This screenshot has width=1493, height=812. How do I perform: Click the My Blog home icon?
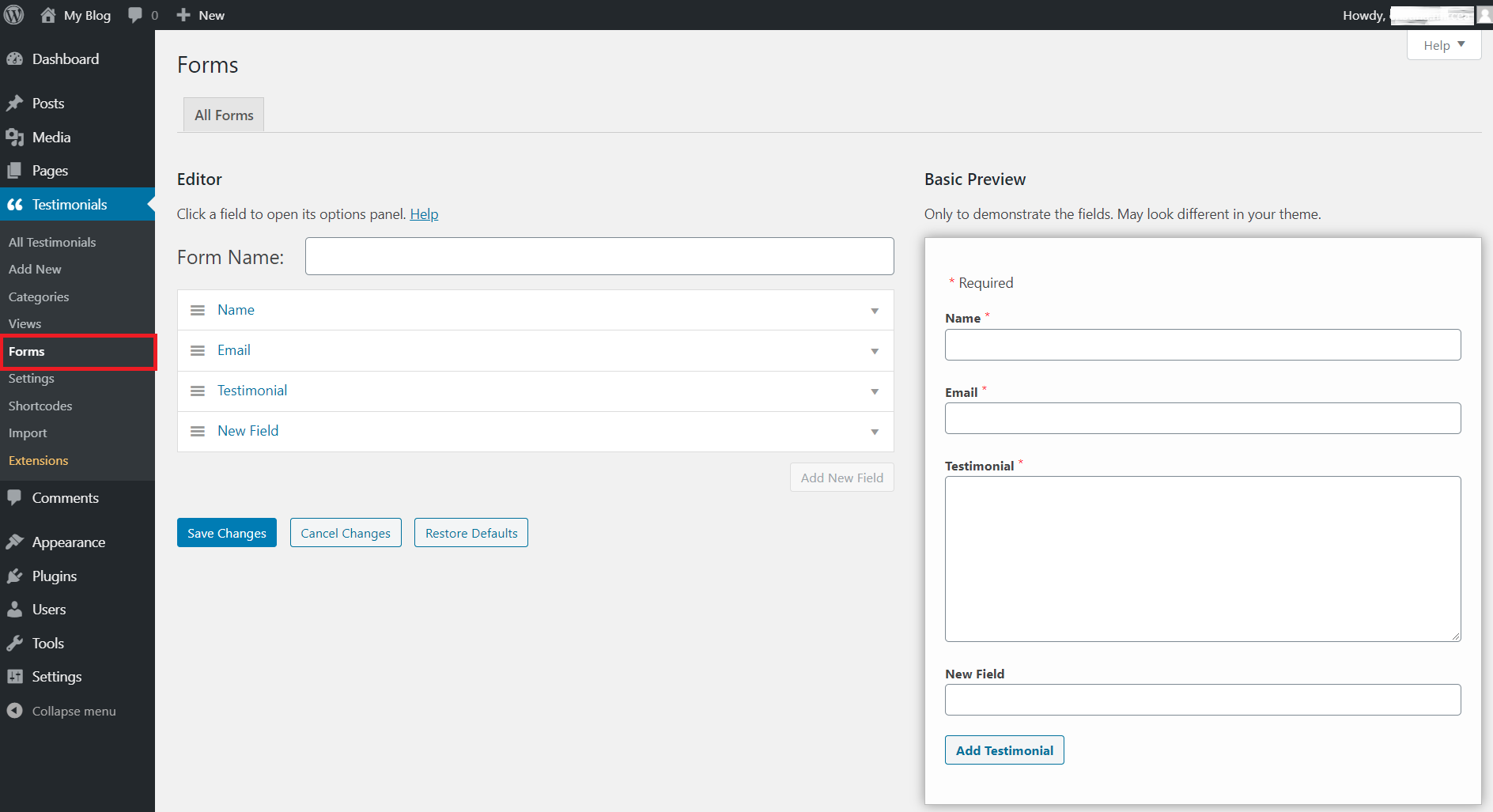47,14
